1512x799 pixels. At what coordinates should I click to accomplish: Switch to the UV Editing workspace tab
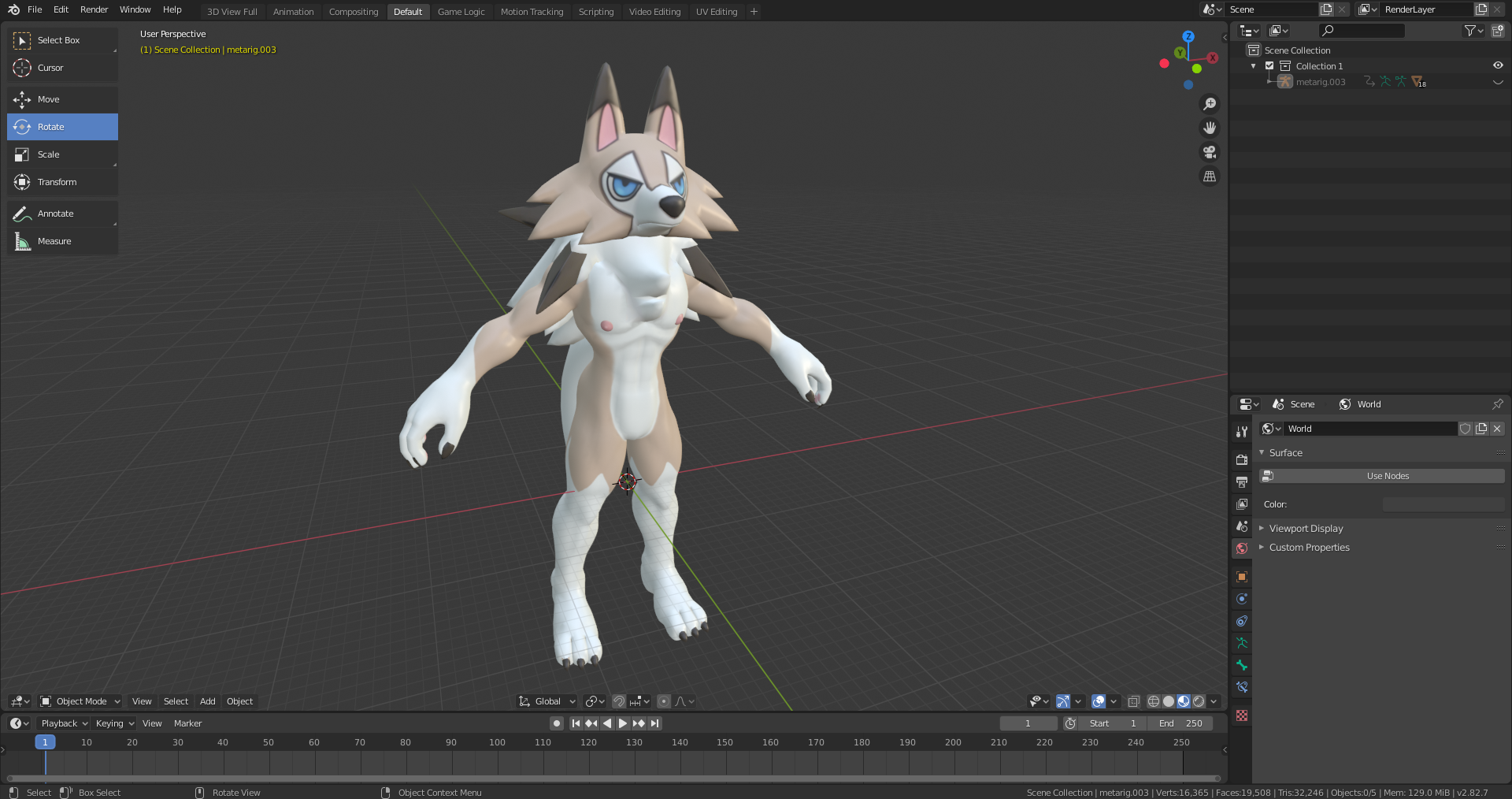pos(717,12)
